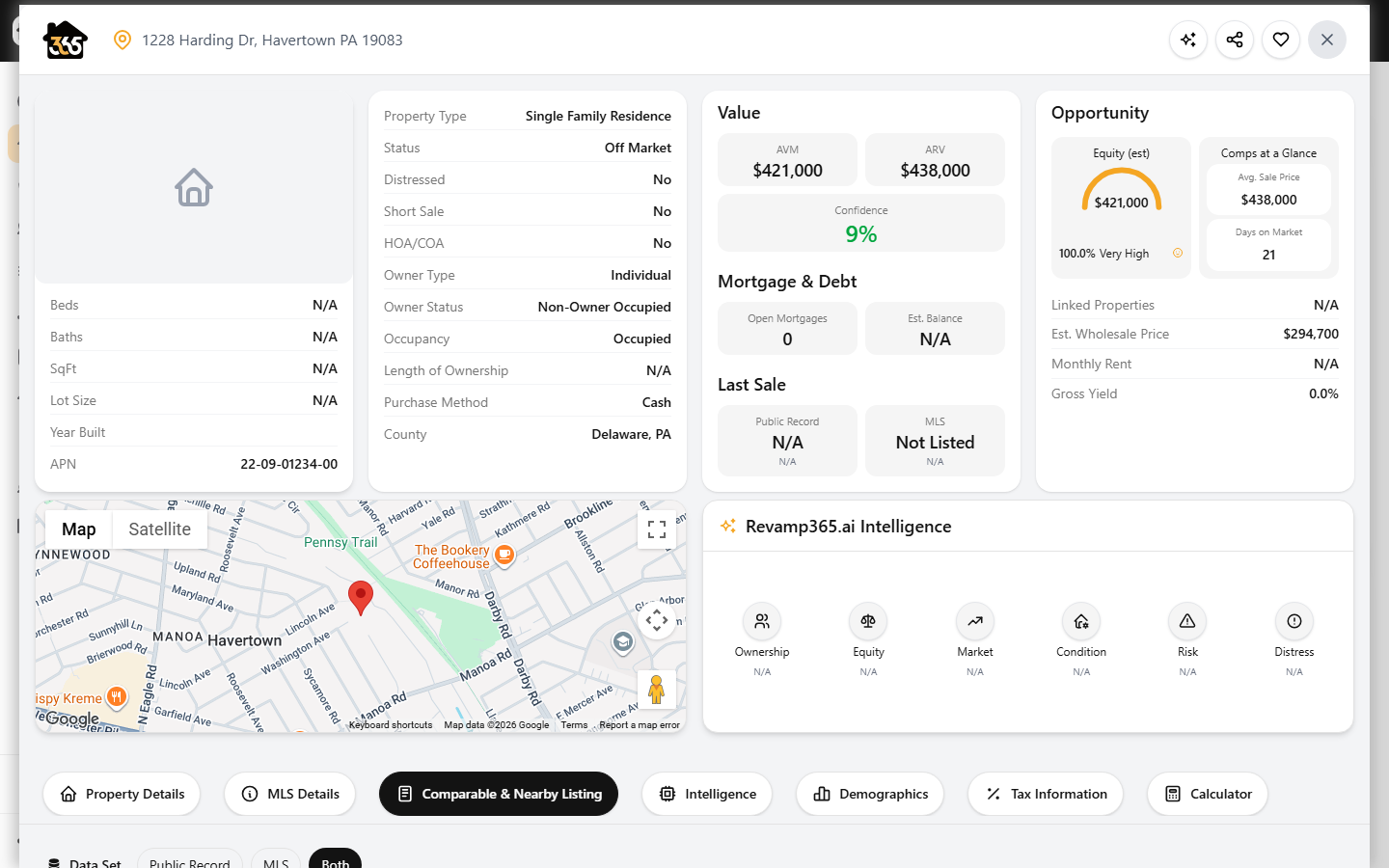Image resolution: width=1389 pixels, height=868 pixels.
Task: Open Google map Terms link
Action: [574, 725]
